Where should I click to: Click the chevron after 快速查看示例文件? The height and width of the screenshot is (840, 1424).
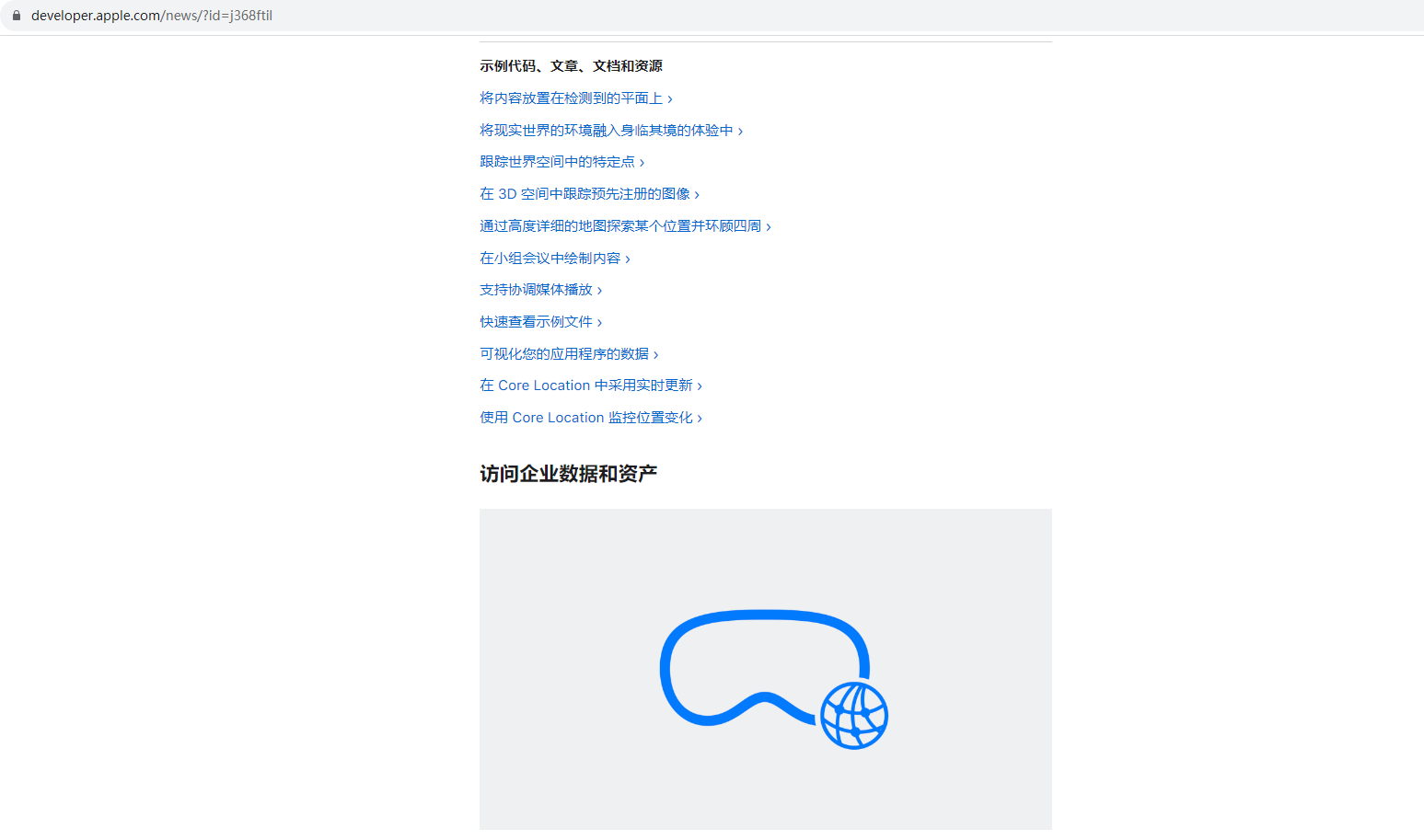(600, 323)
